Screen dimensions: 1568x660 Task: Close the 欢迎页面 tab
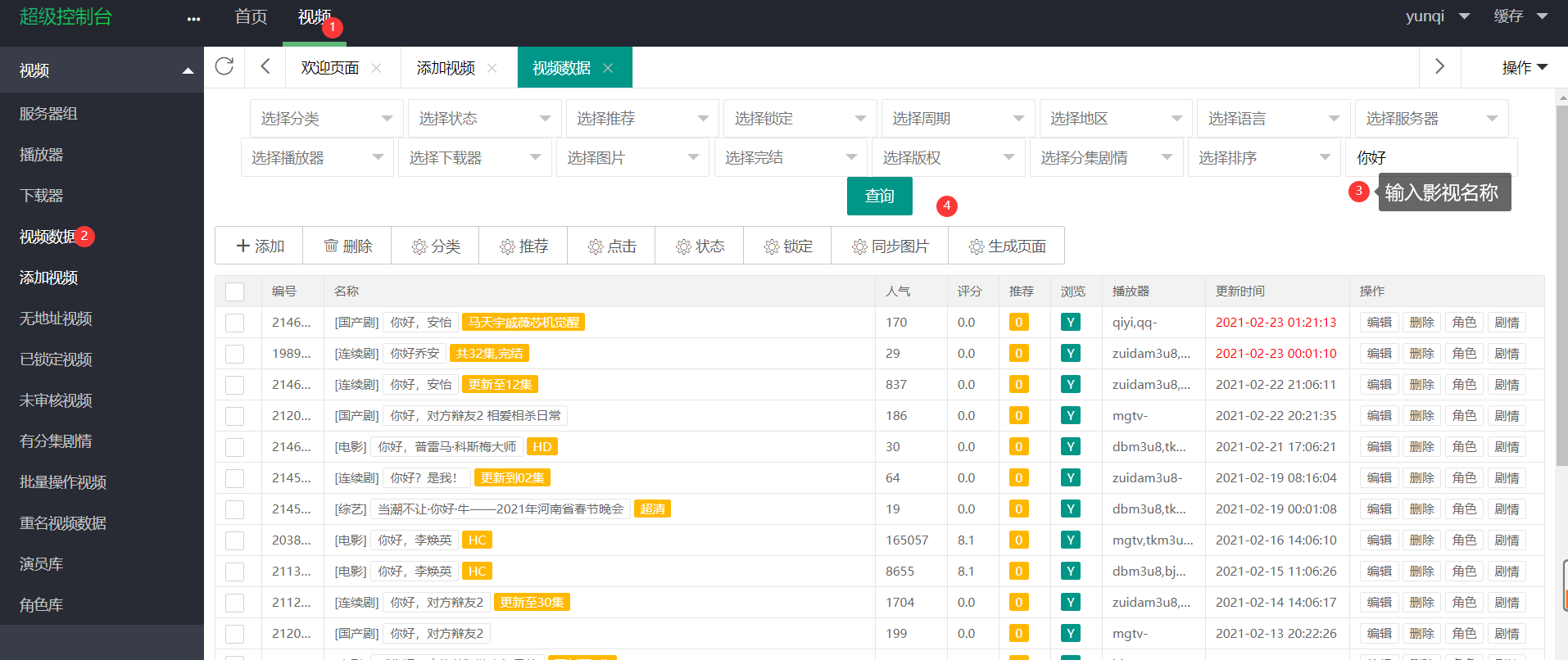point(376,68)
